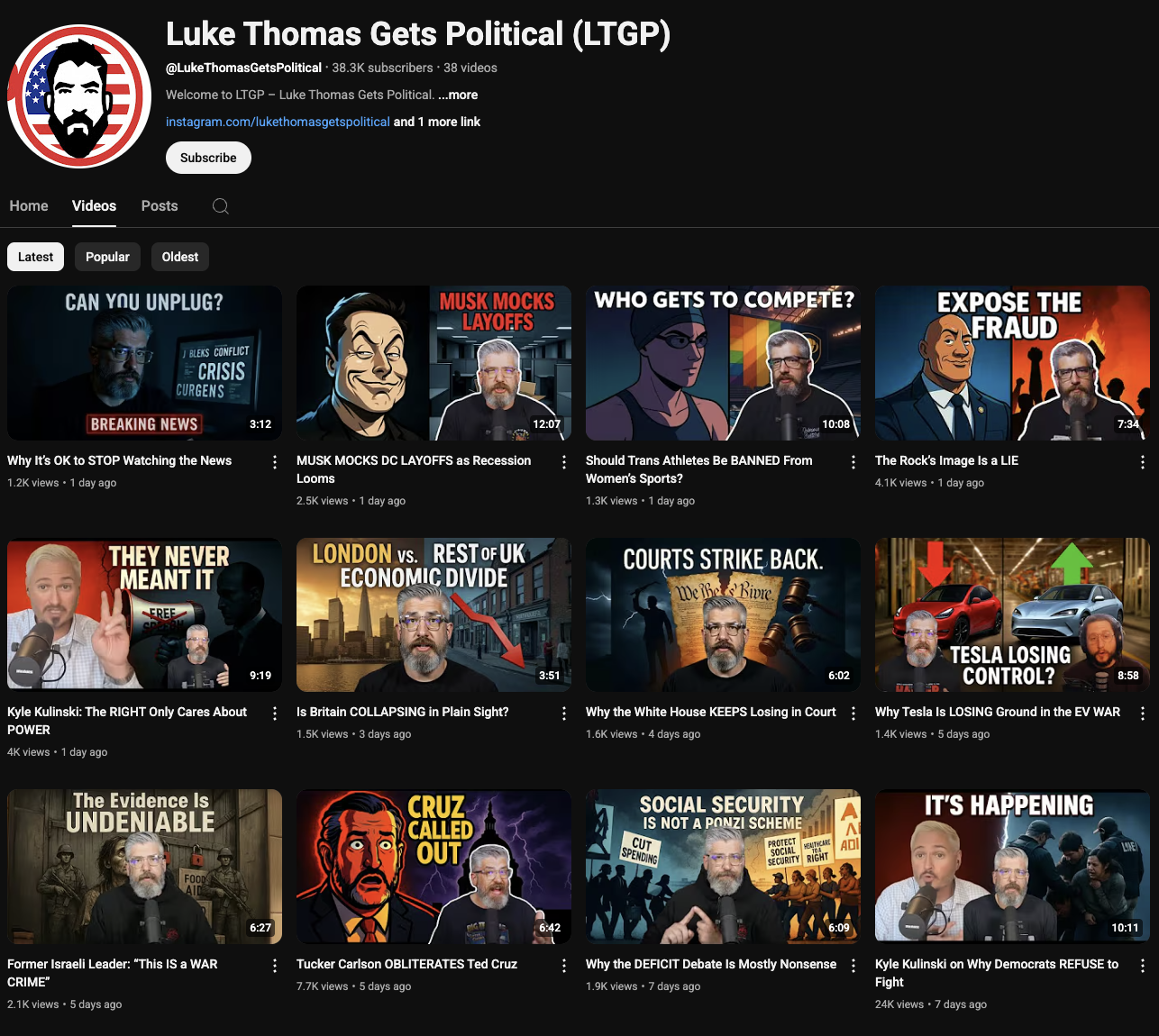Play 'SOCIAL SECURITY IS NOT A PONZI SCHEME' thumbnail
Viewport: 1159px width, 1036px height.
[x=723, y=867]
